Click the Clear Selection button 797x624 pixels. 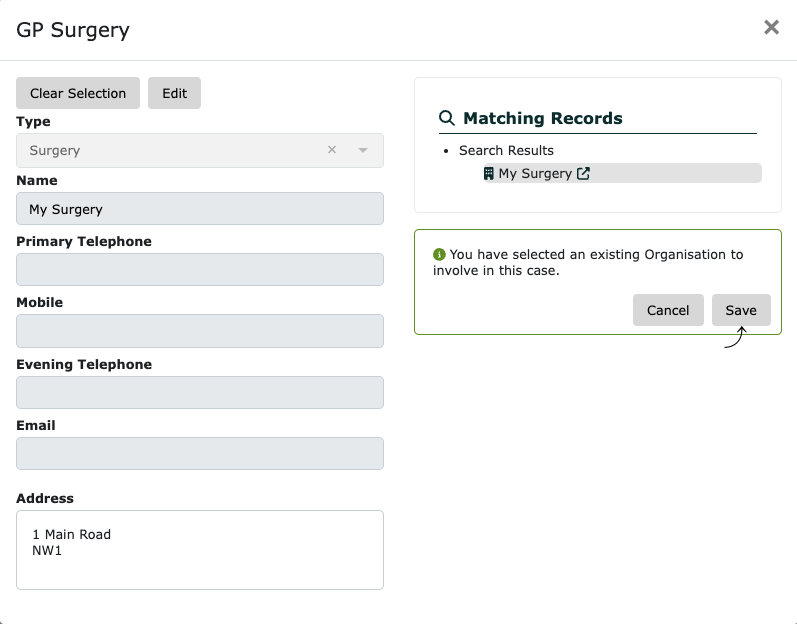78,93
